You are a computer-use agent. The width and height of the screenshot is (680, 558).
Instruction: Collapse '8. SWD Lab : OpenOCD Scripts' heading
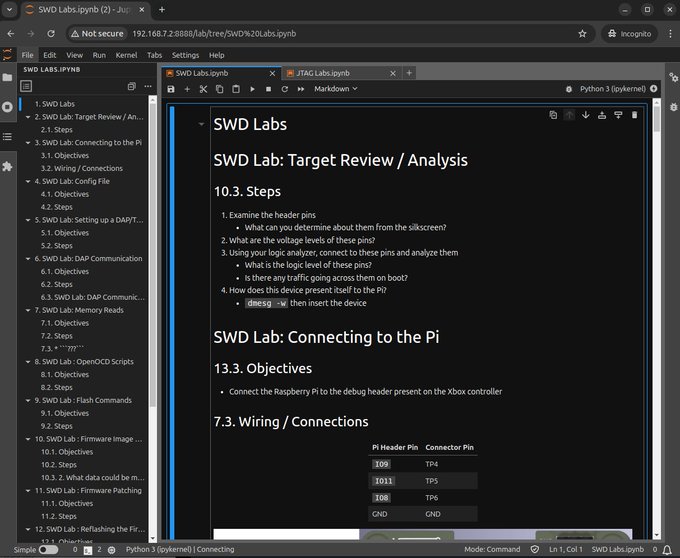[x=28, y=362]
